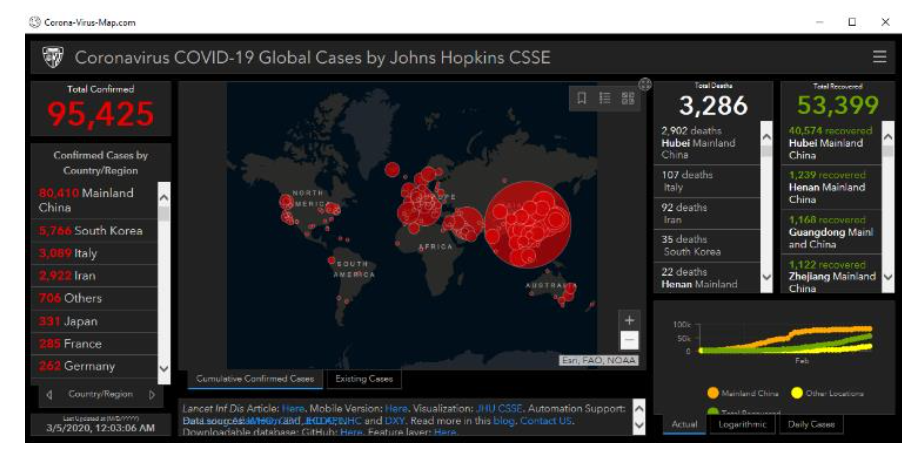This screenshot has height=464, width=920.
Task: Select 5,766 South Korea row
Action: [x=94, y=231]
